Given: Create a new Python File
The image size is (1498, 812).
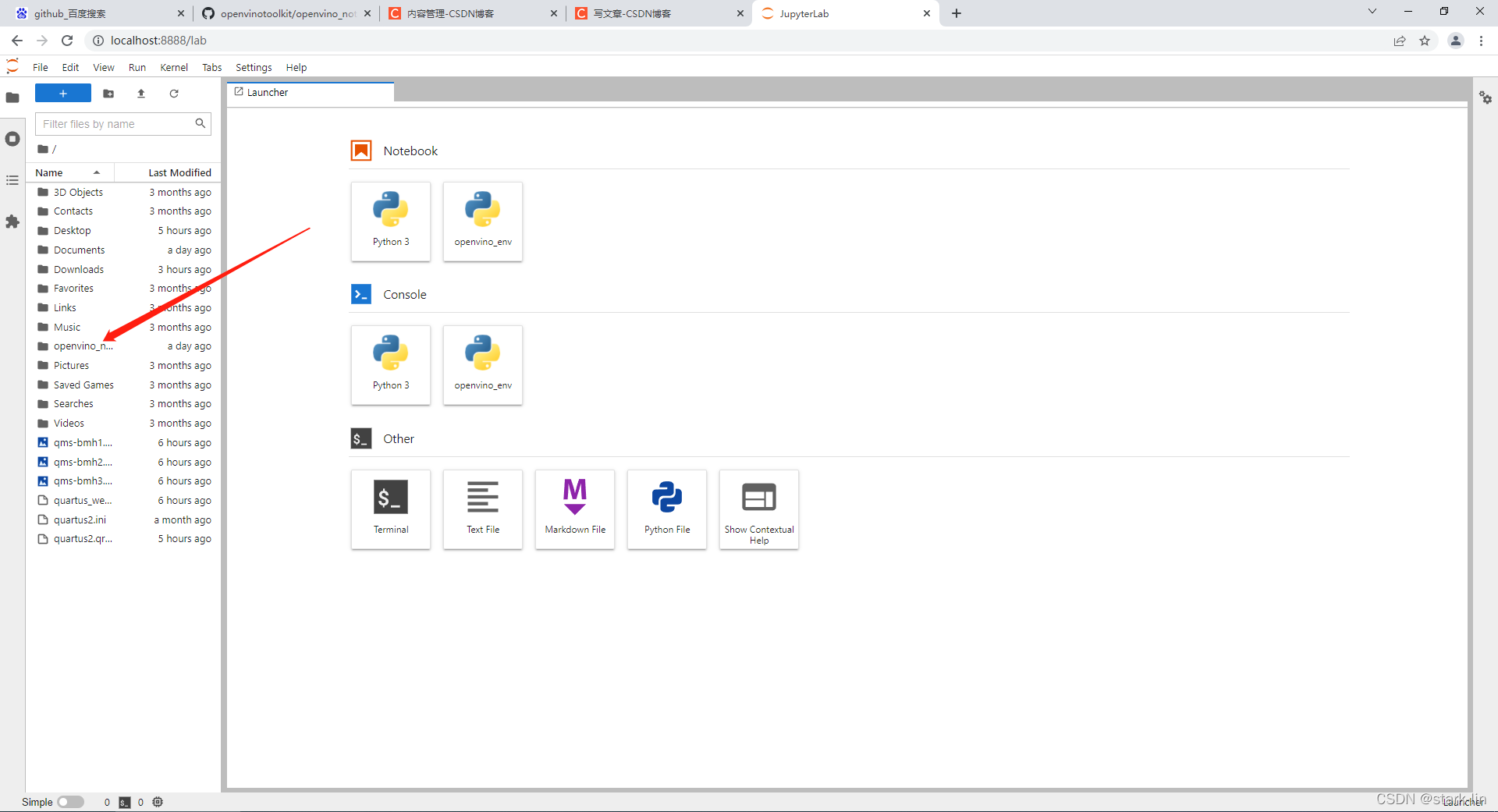Looking at the screenshot, I should [667, 509].
